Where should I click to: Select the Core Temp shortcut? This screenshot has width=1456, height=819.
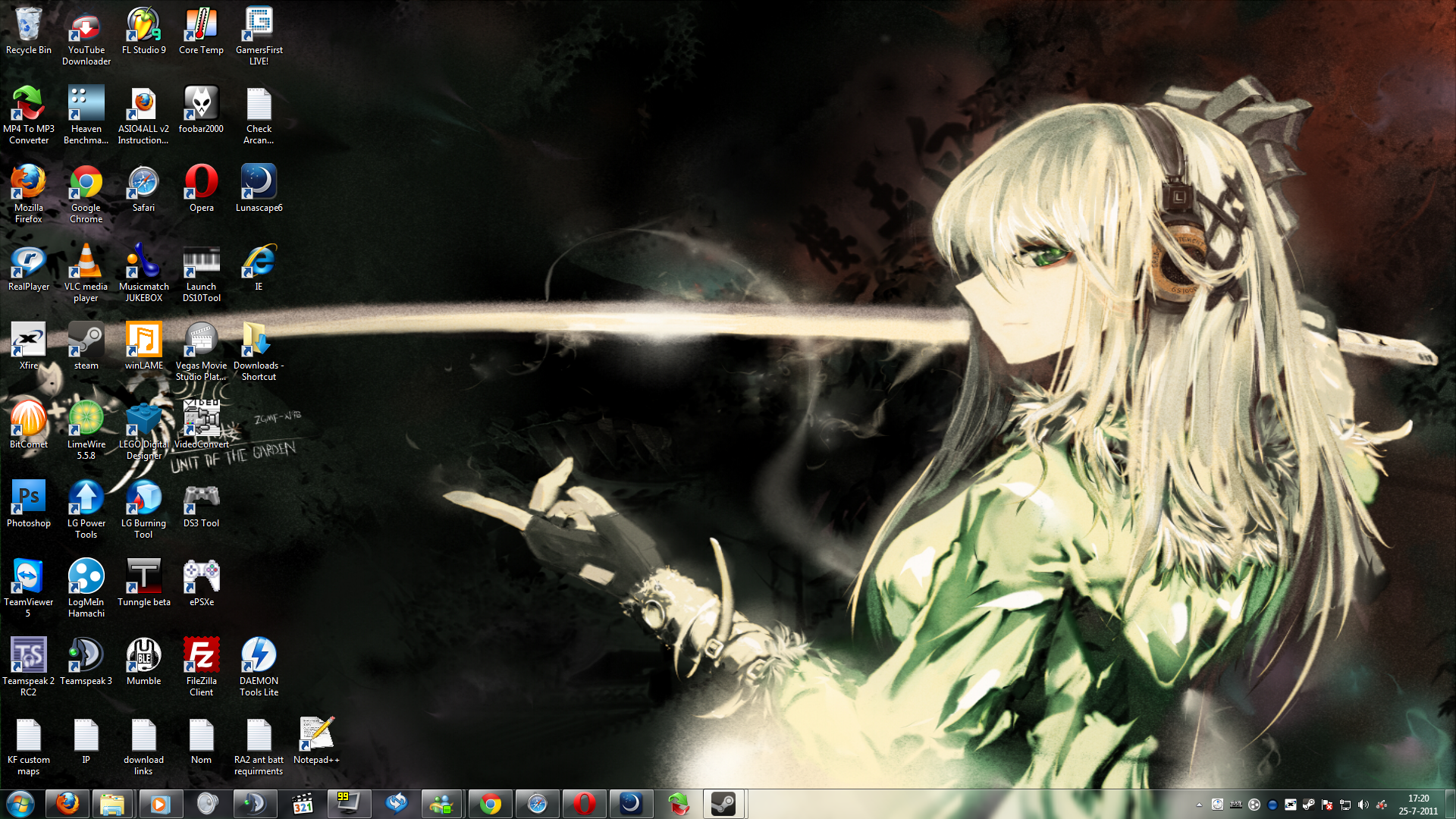pos(202,32)
